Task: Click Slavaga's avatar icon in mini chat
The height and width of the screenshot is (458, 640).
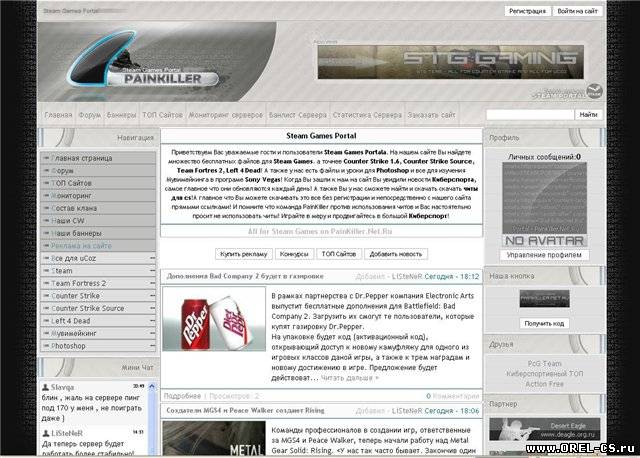Action: pos(47,386)
